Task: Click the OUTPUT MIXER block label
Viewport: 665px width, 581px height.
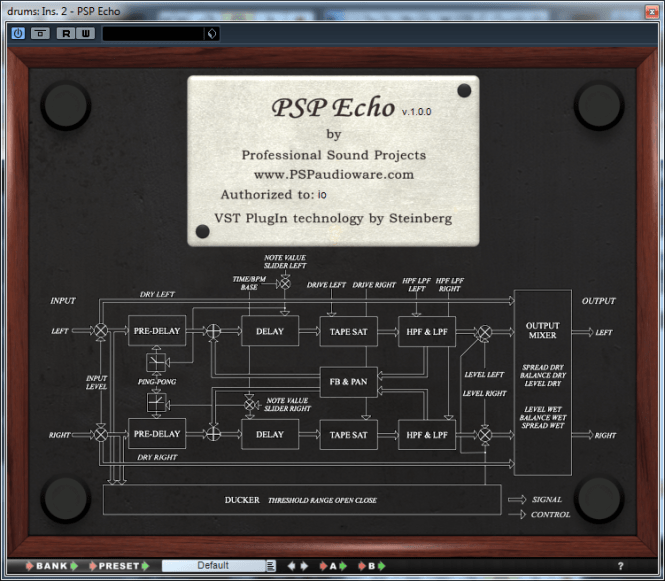Action: (x=542, y=330)
